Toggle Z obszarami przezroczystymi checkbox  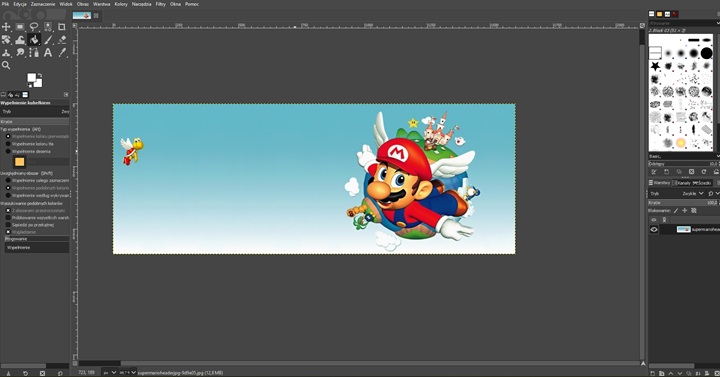8,210
